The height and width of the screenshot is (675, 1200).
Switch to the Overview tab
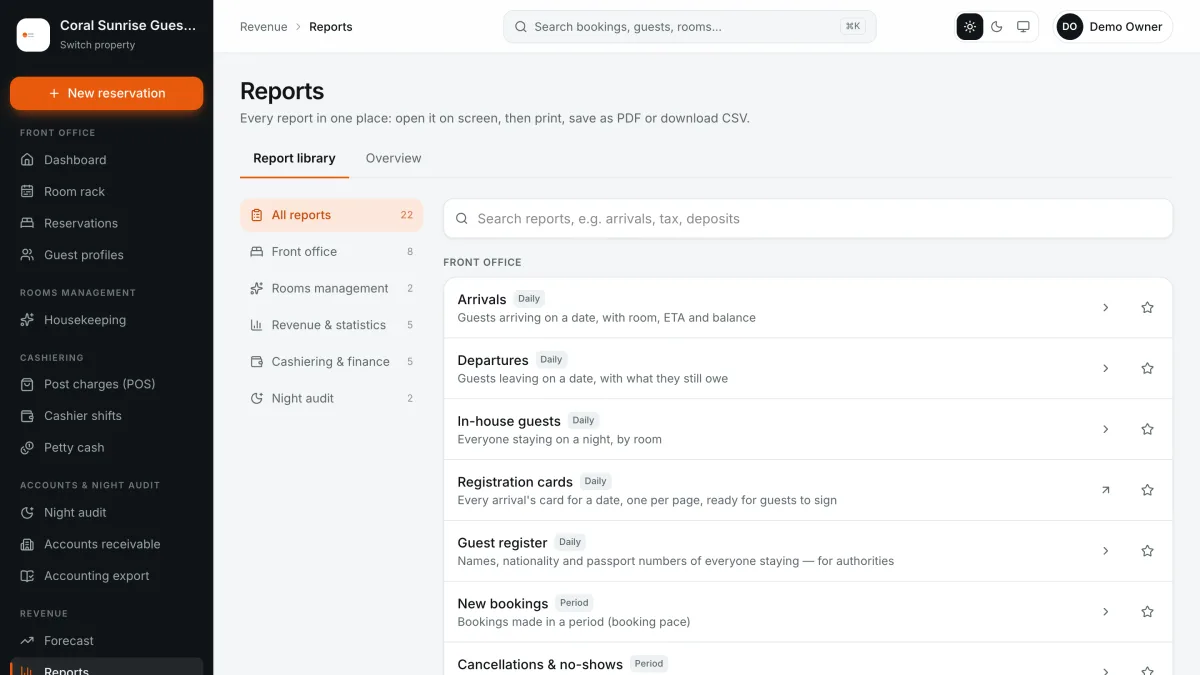tap(393, 158)
